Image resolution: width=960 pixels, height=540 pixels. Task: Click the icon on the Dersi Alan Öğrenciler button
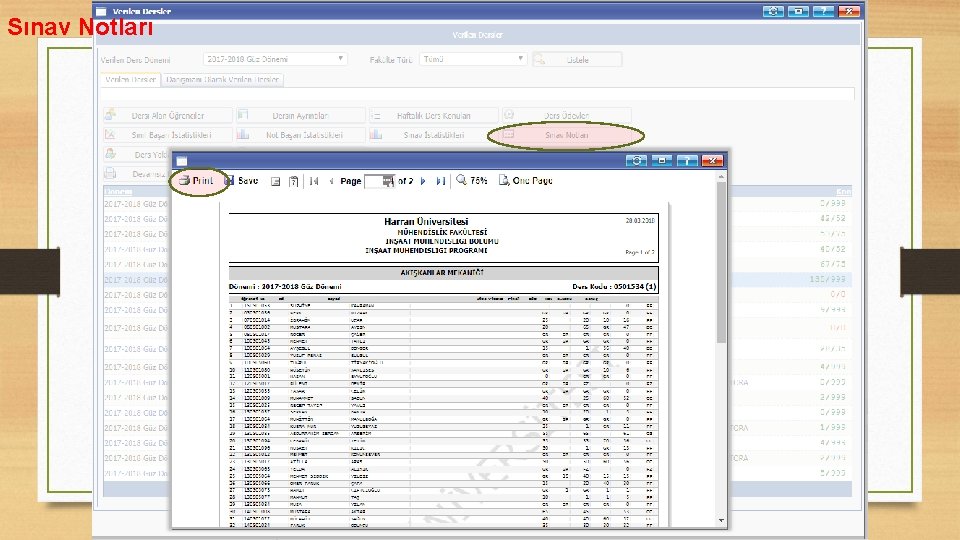110,114
